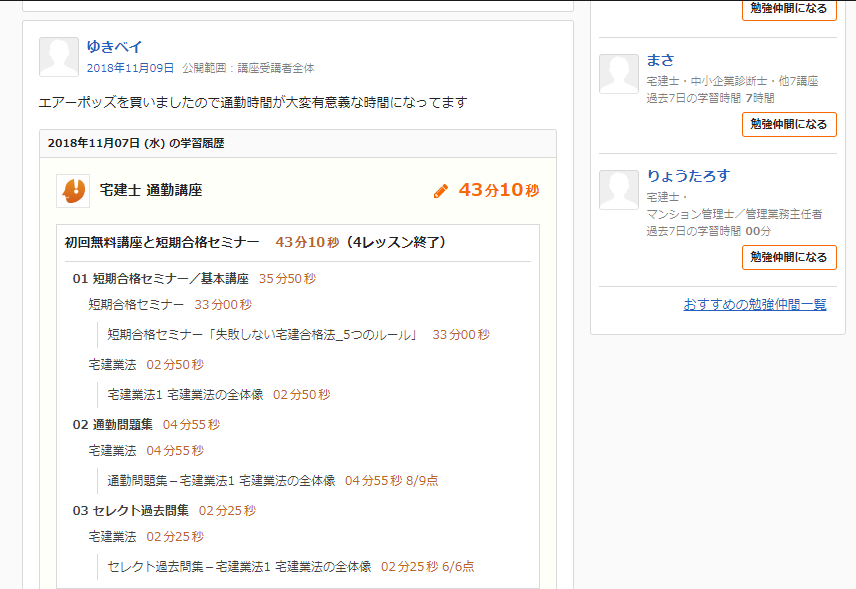This screenshot has height=589, width=856.
Task: Click 02 通勤問題集 row
Action: click(146, 425)
